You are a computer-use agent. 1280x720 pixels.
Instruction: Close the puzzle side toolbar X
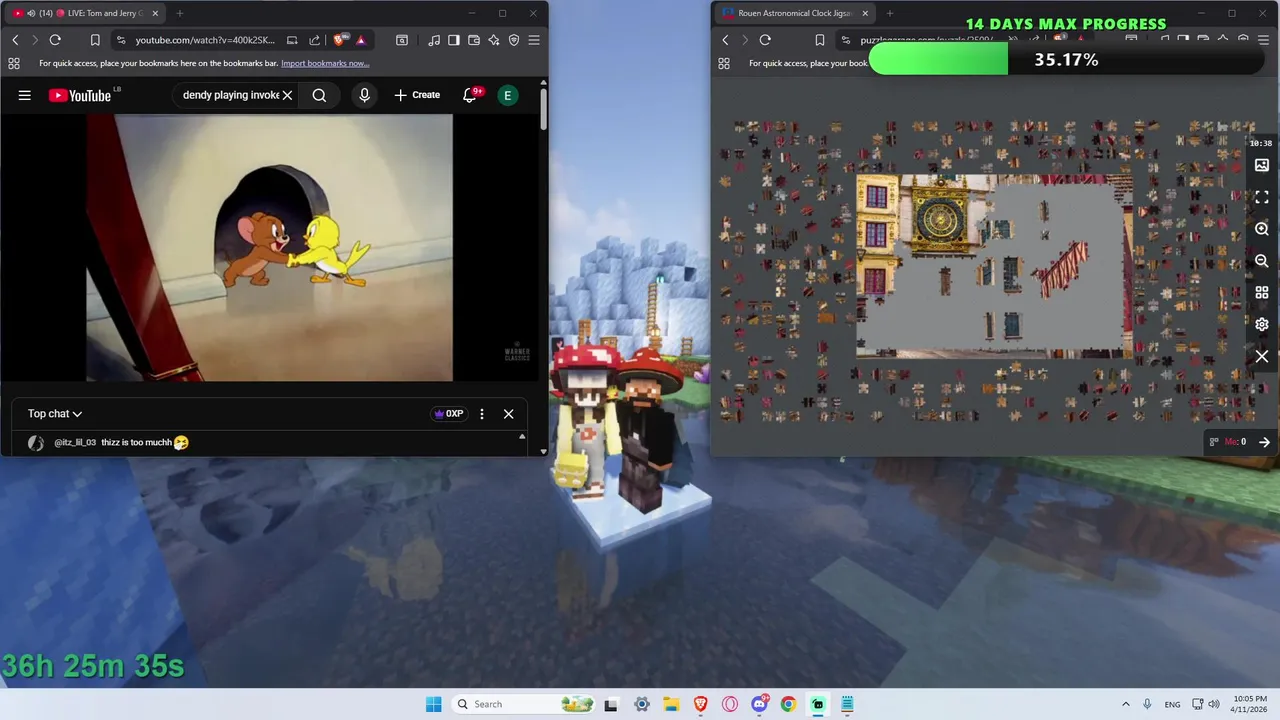[1262, 357]
